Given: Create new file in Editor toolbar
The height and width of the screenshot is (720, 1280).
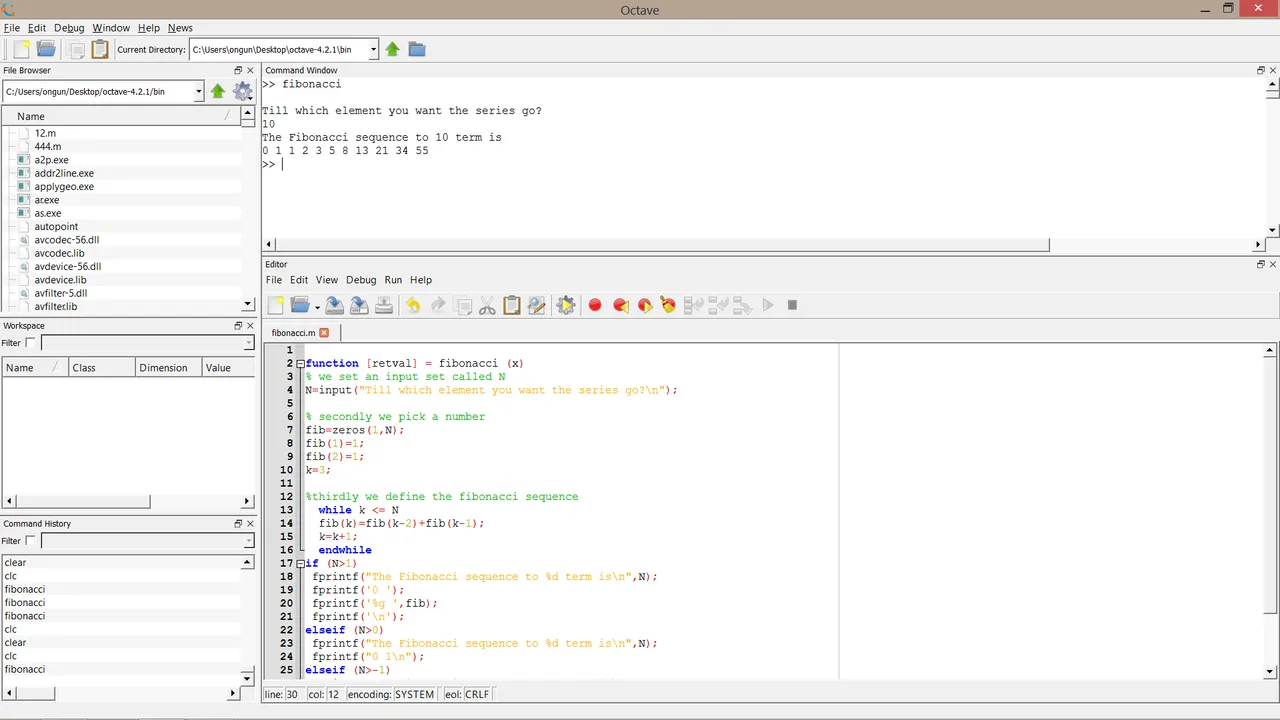Looking at the screenshot, I should 276,305.
